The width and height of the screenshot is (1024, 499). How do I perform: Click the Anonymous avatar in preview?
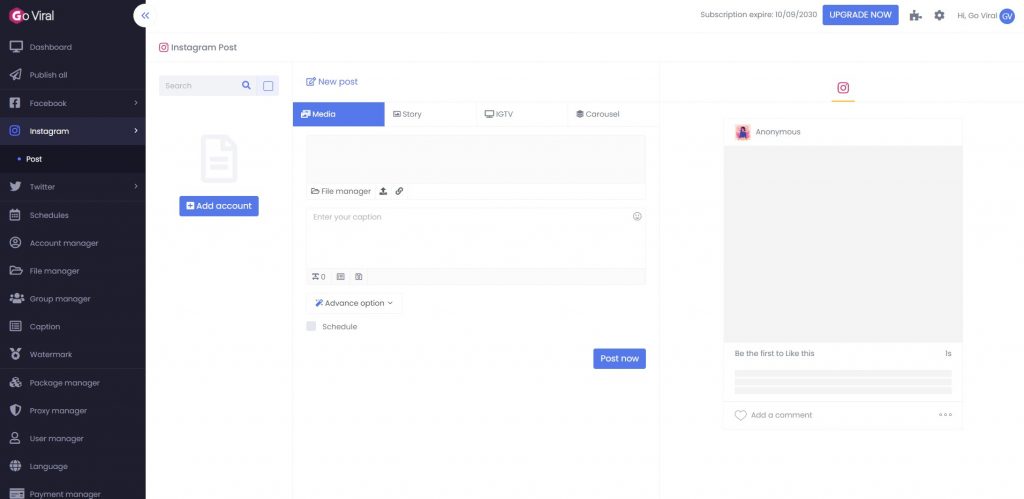[743, 132]
